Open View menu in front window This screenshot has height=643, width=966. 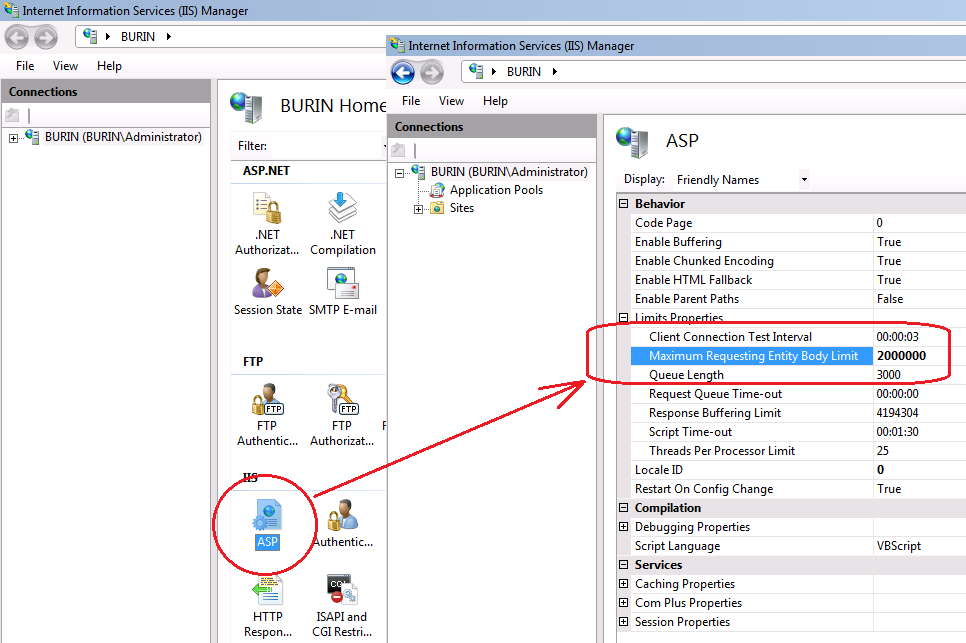click(x=451, y=101)
